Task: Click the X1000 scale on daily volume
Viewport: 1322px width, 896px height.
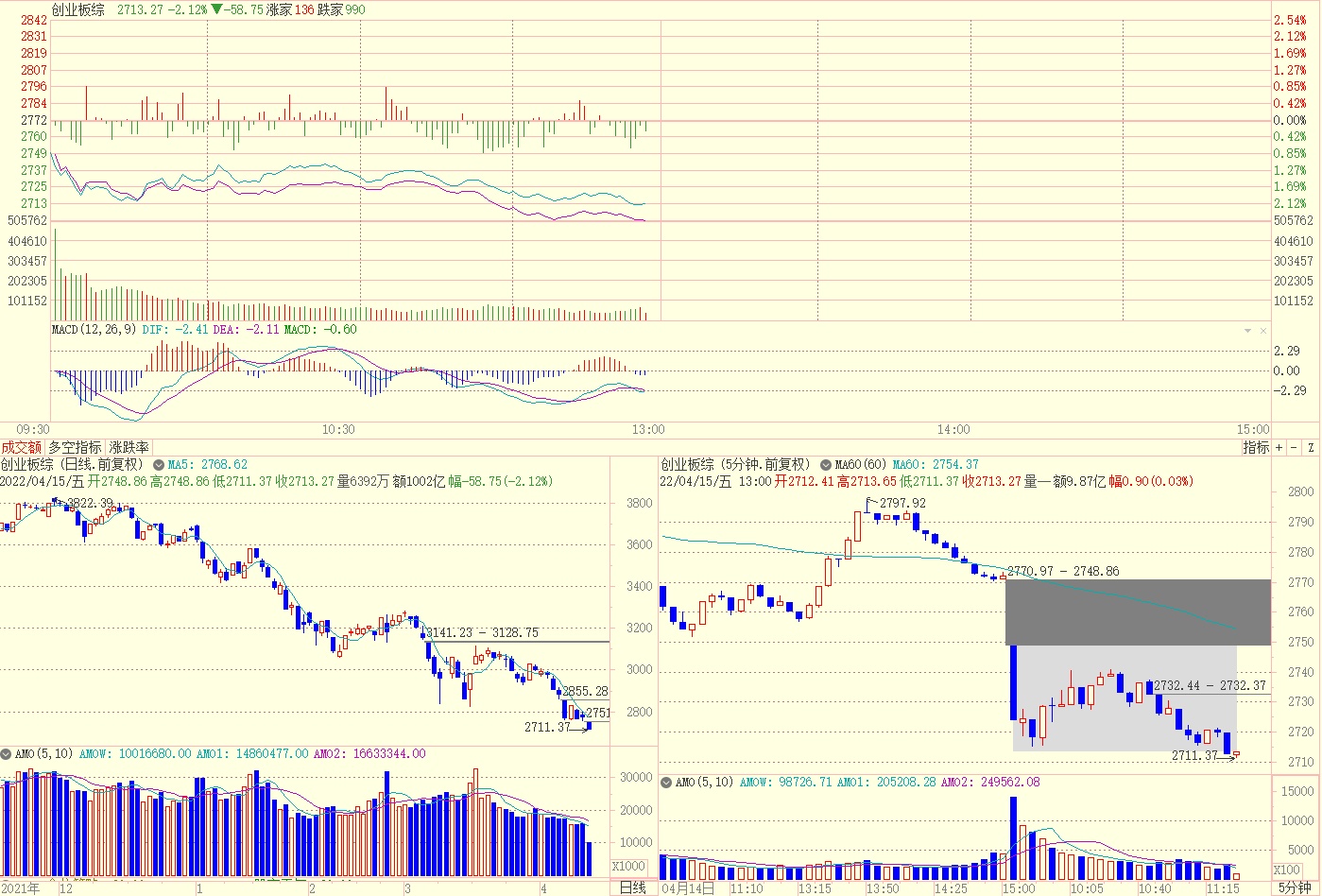Action: point(628,866)
